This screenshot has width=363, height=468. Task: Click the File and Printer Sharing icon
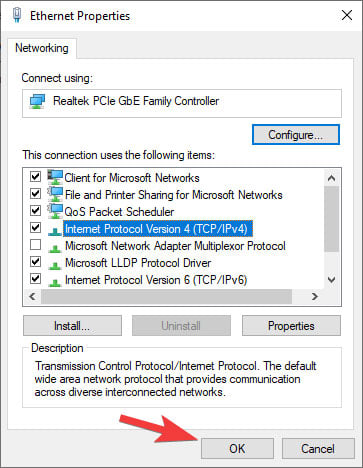coord(55,194)
